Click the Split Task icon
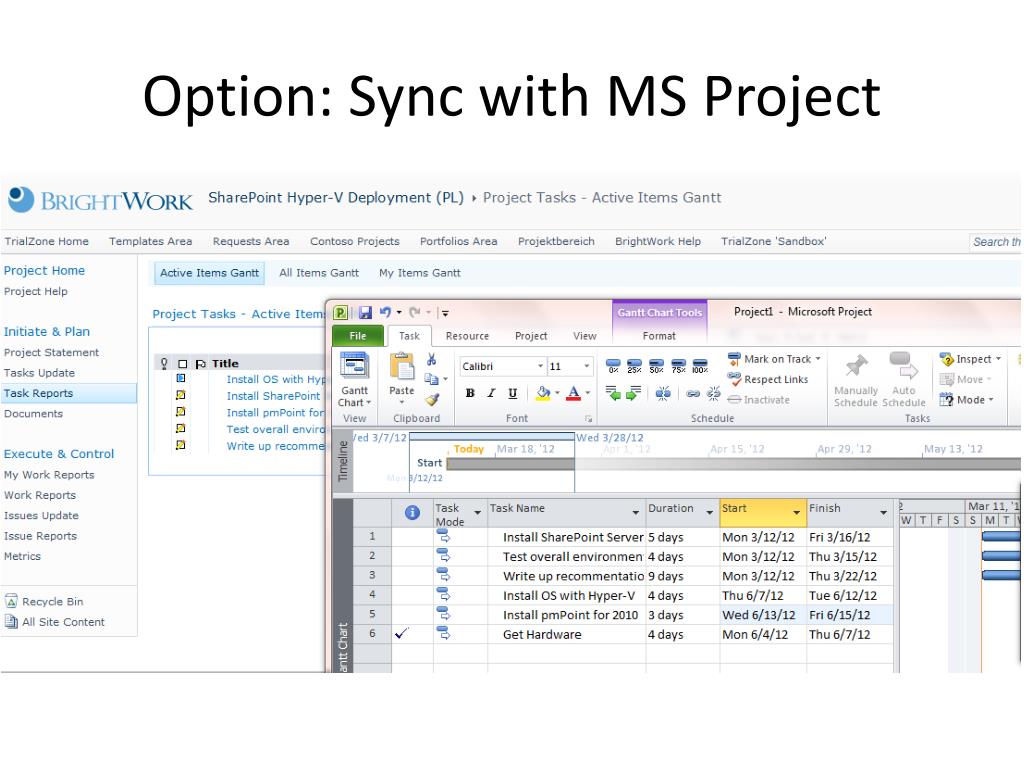The height and width of the screenshot is (768, 1024). click(663, 393)
